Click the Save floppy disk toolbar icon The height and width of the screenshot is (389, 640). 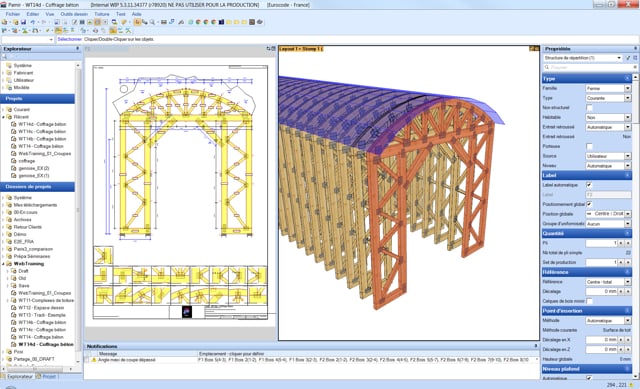click(23, 22)
